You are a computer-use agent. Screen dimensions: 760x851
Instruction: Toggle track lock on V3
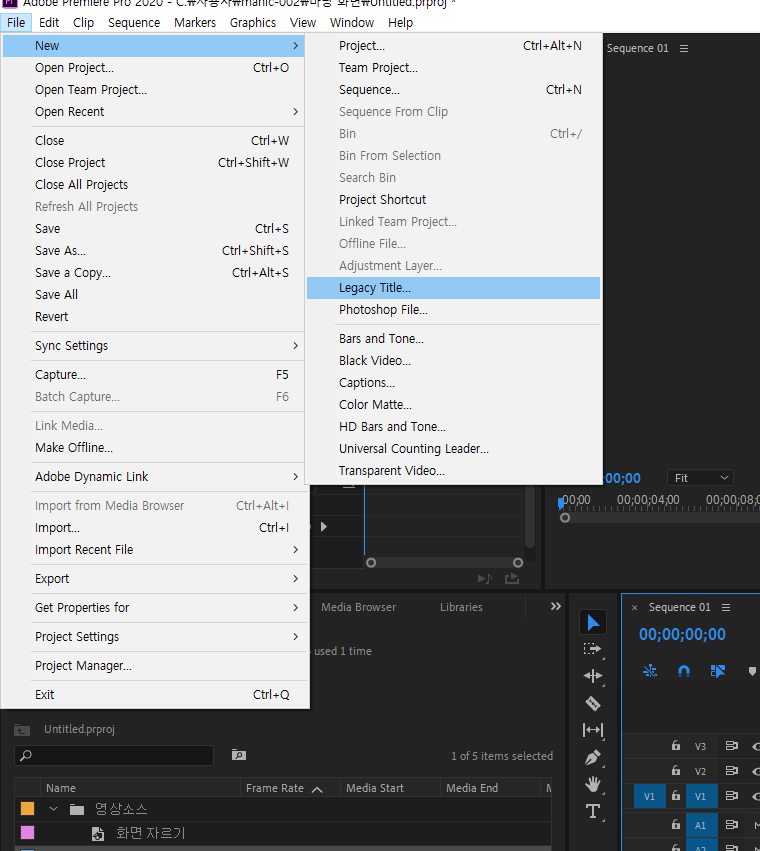(676, 745)
